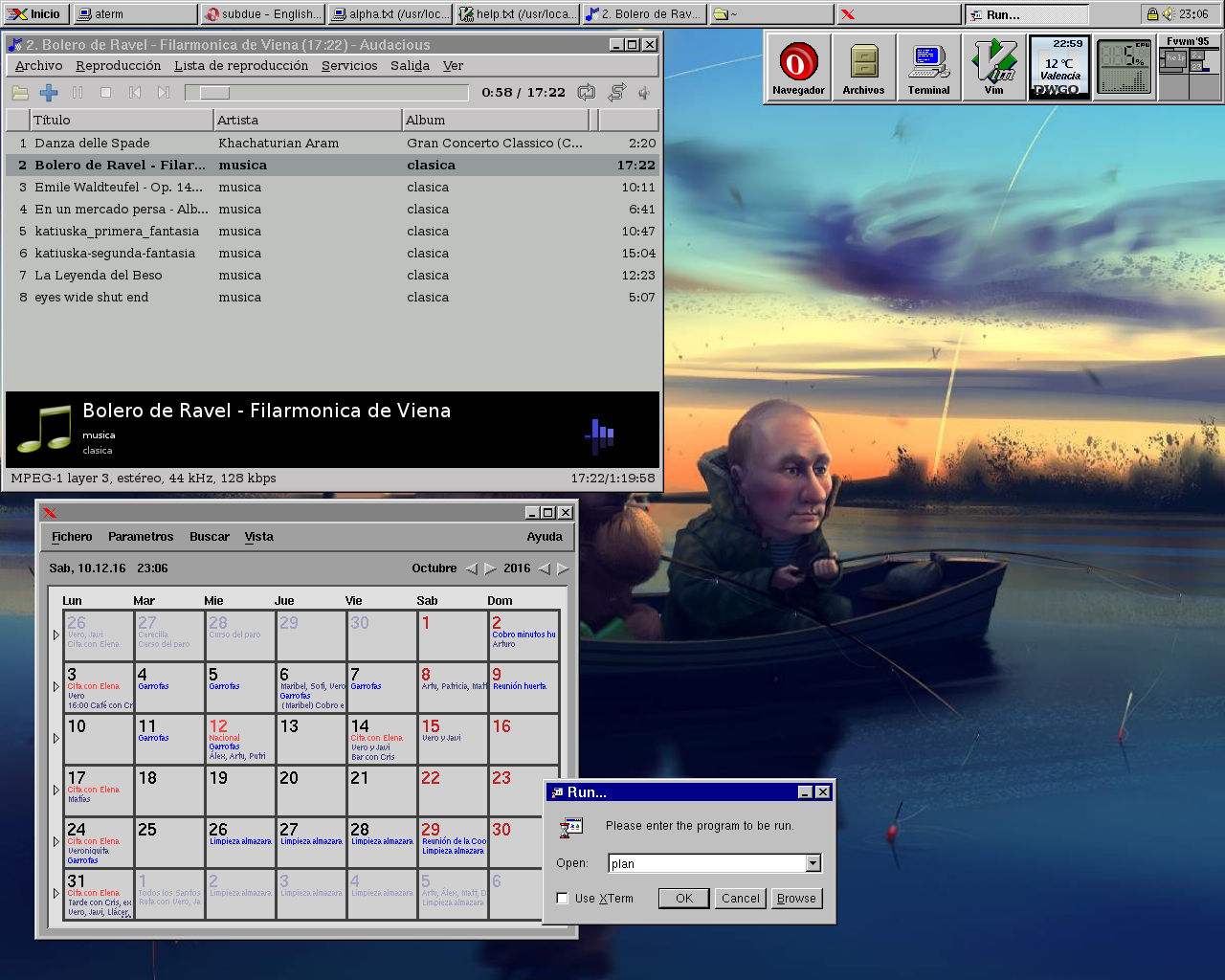The width and height of the screenshot is (1225, 980).
Task: Open the Lista de reproducción menu
Action: pos(241,66)
